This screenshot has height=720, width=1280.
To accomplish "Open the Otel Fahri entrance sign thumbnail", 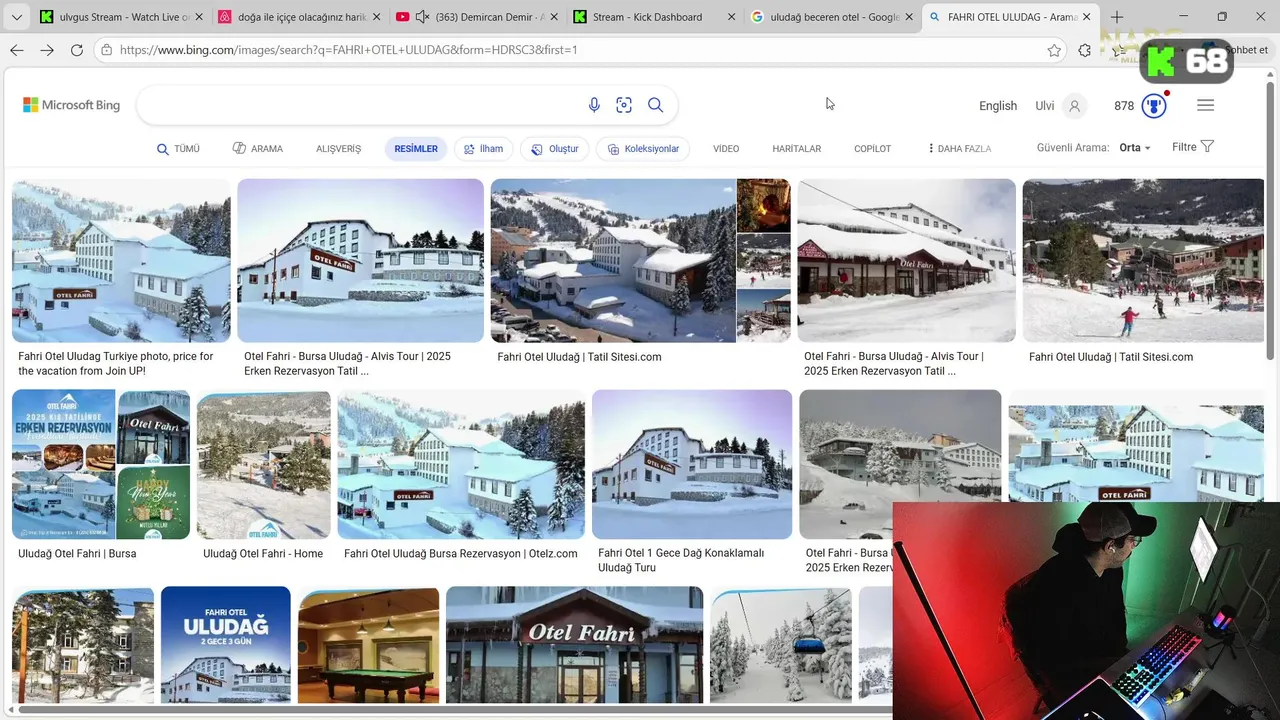I will [x=575, y=645].
